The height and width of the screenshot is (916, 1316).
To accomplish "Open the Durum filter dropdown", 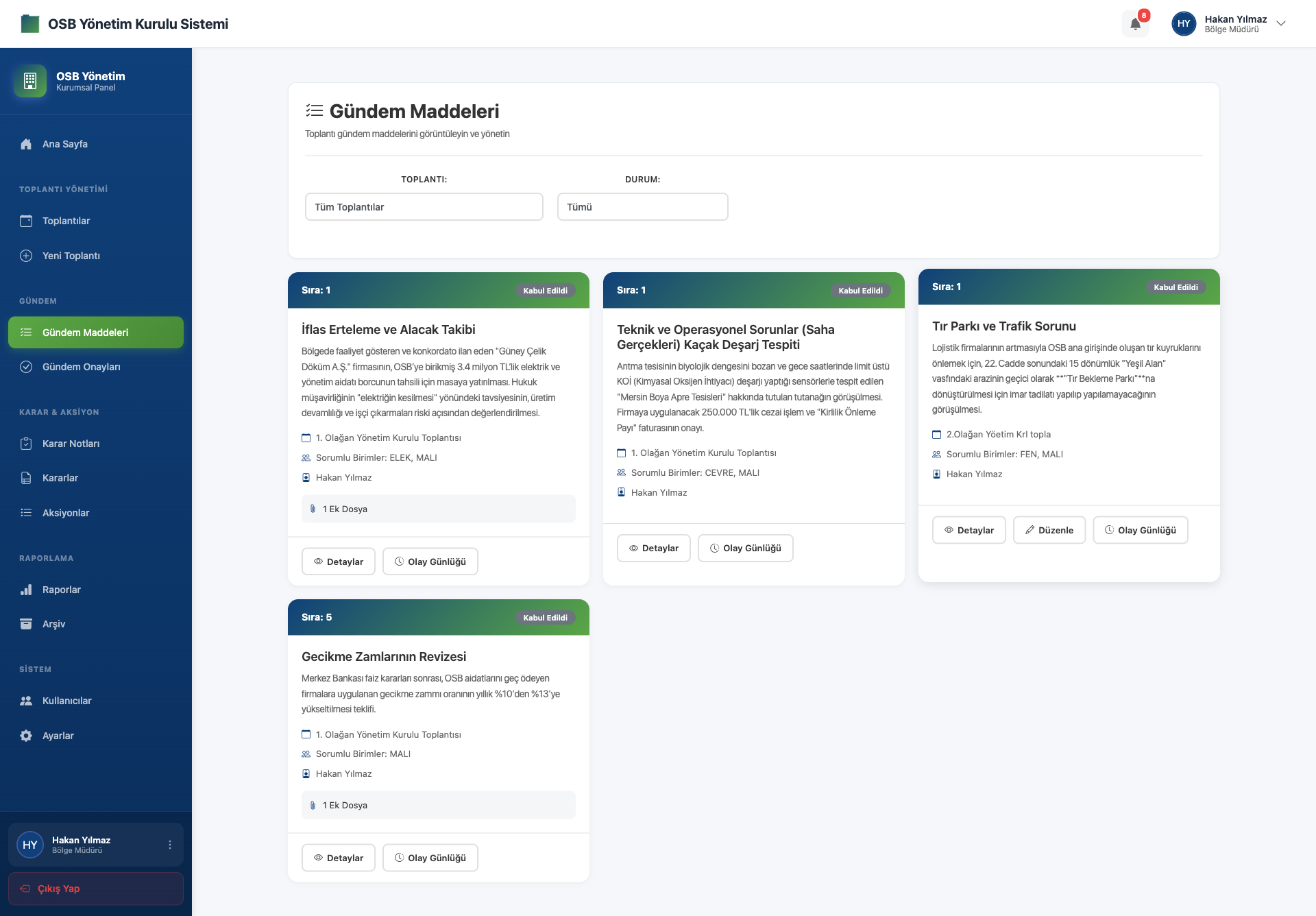I will pos(642,206).
